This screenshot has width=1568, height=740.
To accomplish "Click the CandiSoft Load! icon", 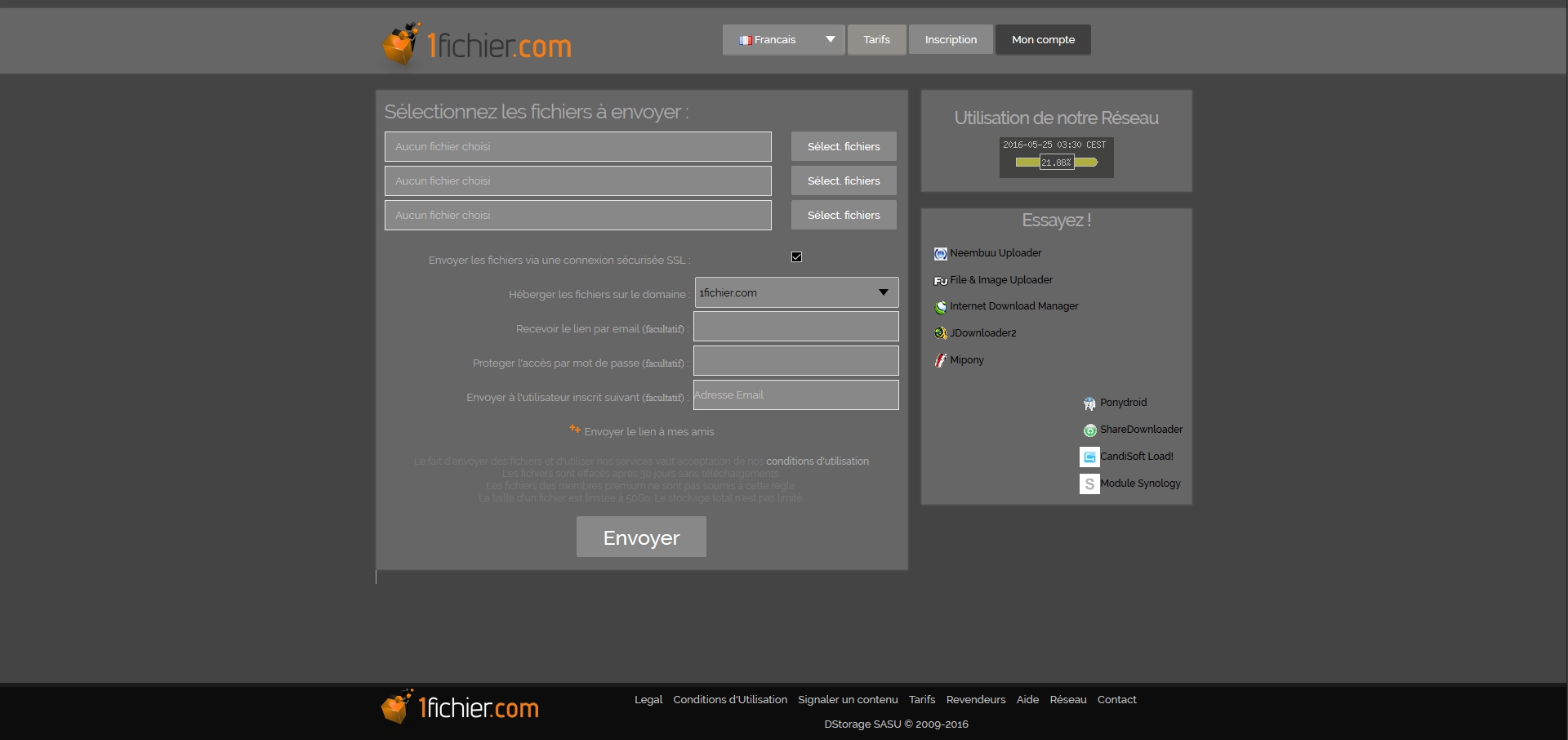I will coord(1089,457).
